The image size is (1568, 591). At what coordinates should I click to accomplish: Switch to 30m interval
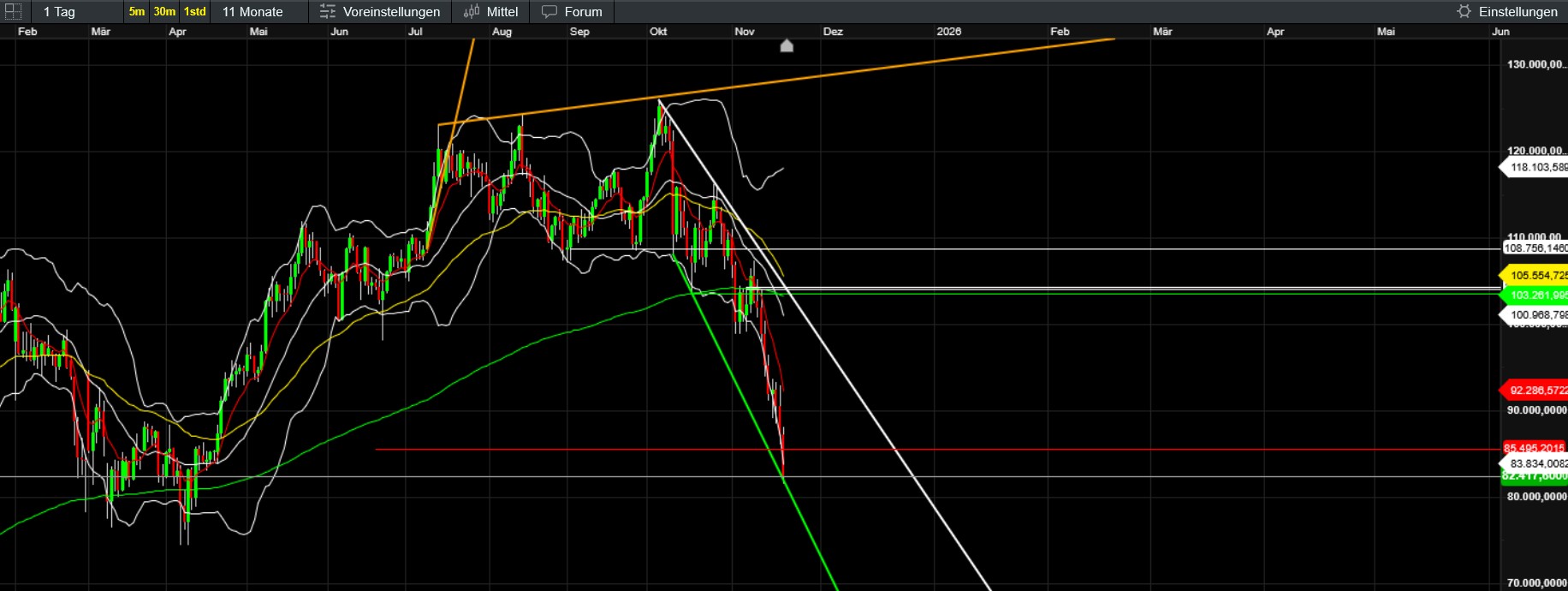[164, 11]
